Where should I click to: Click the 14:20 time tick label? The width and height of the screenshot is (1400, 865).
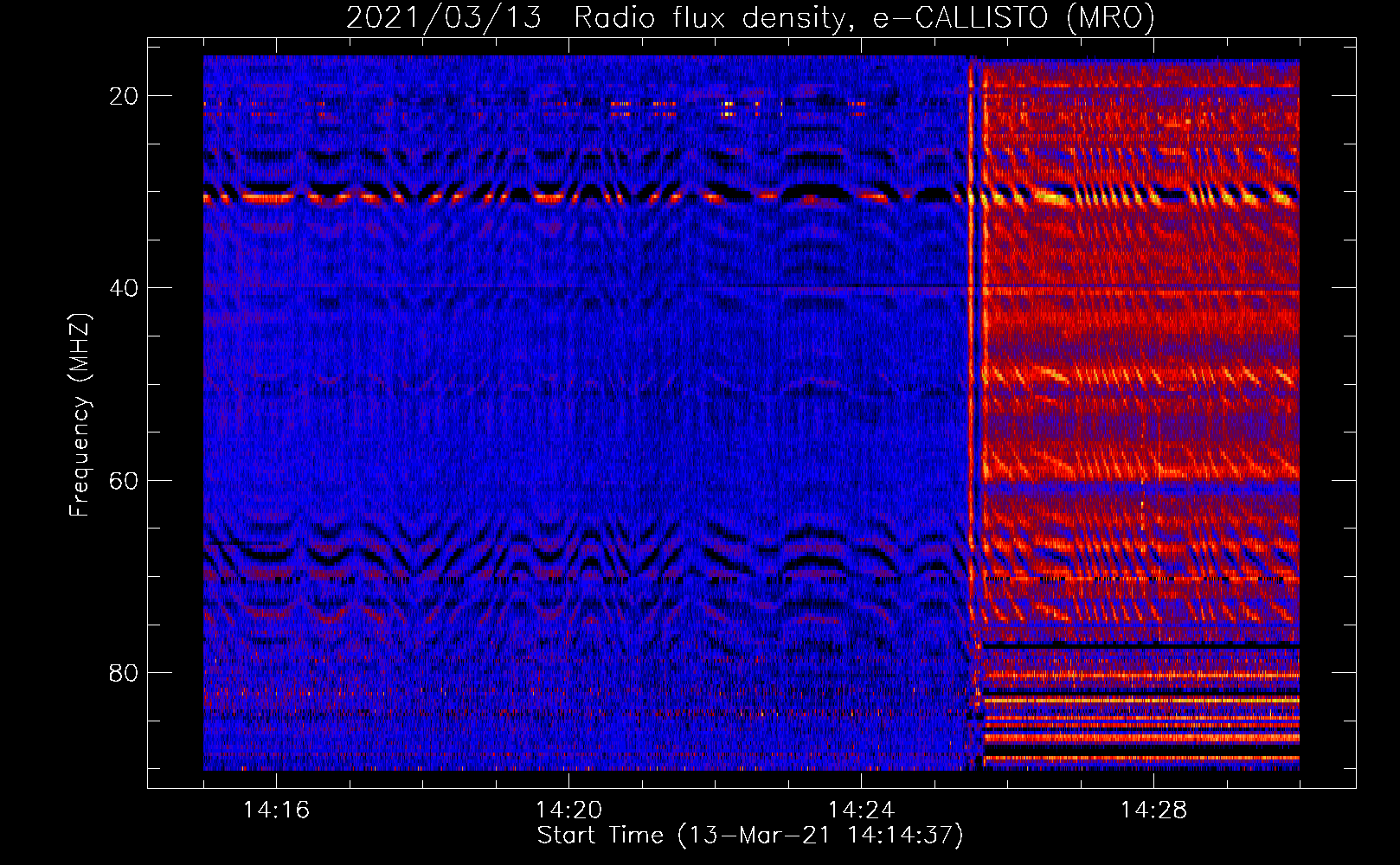[x=568, y=810]
